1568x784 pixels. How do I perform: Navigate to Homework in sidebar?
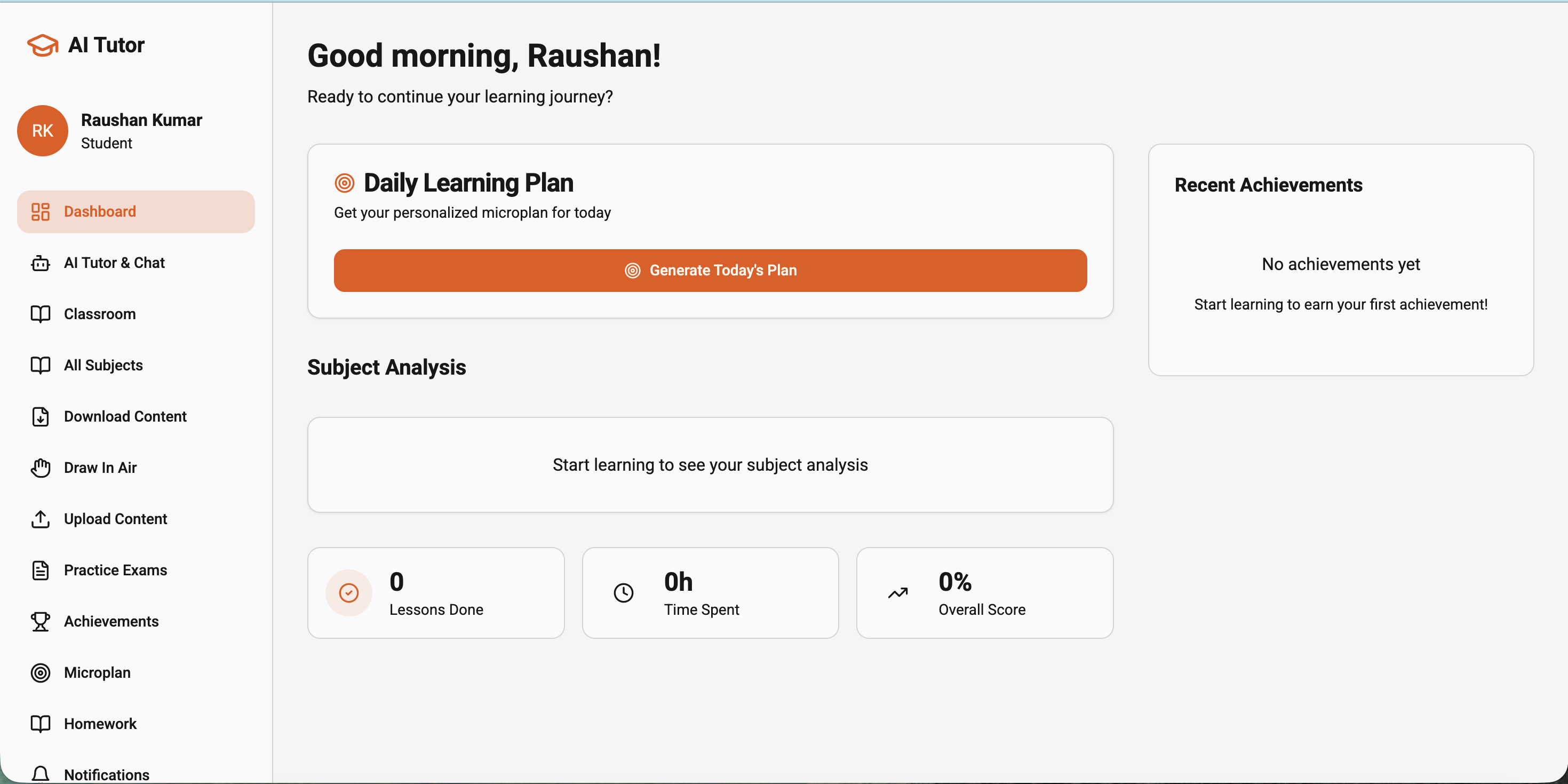click(100, 724)
